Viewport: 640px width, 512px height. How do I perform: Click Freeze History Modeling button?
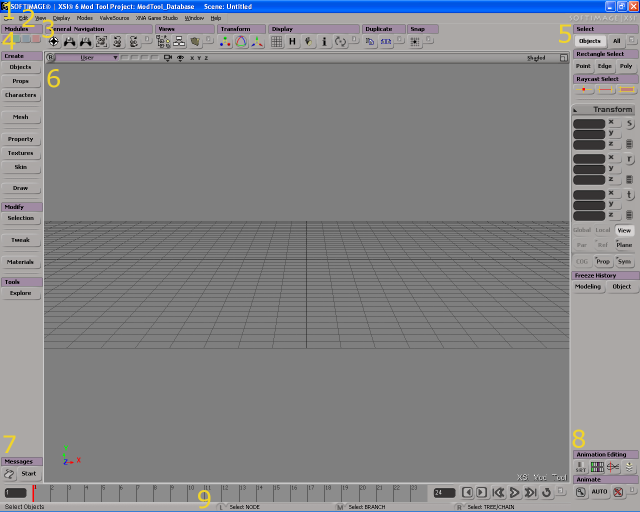[588, 287]
